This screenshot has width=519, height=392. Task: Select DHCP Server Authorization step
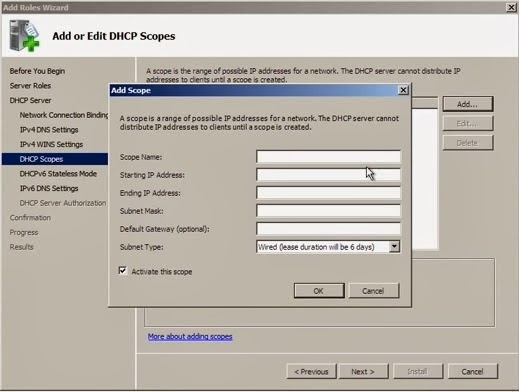coord(63,203)
